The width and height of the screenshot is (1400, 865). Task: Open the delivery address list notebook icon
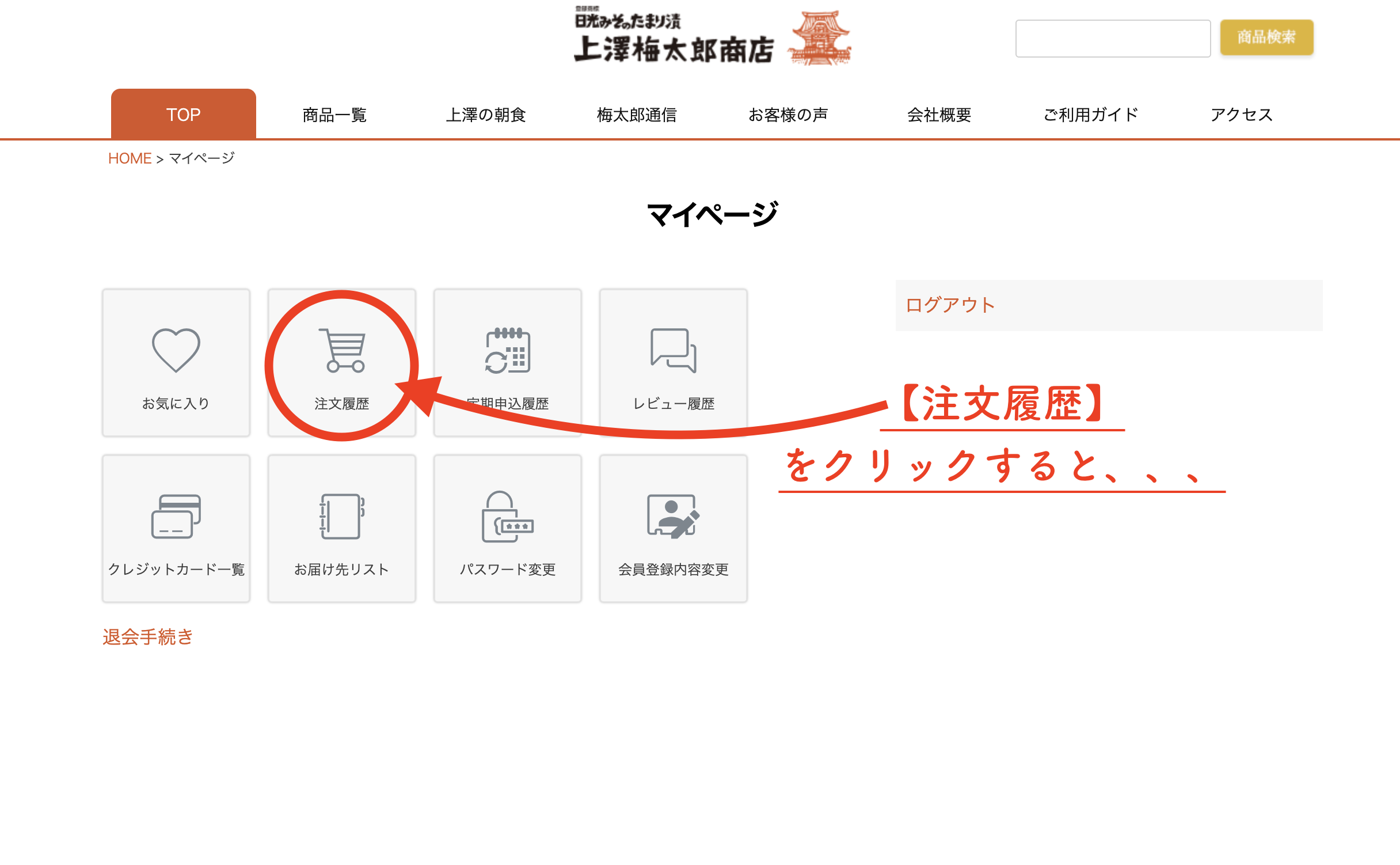pos(342,516)
